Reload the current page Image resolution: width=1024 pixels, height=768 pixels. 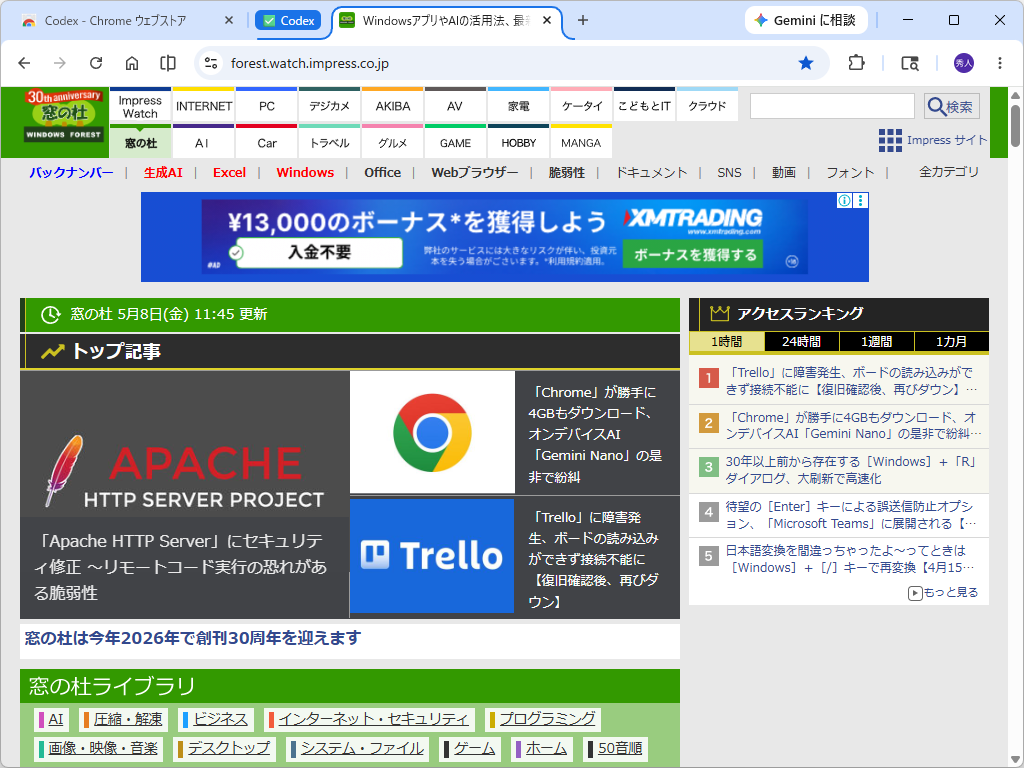click(96, 63)
